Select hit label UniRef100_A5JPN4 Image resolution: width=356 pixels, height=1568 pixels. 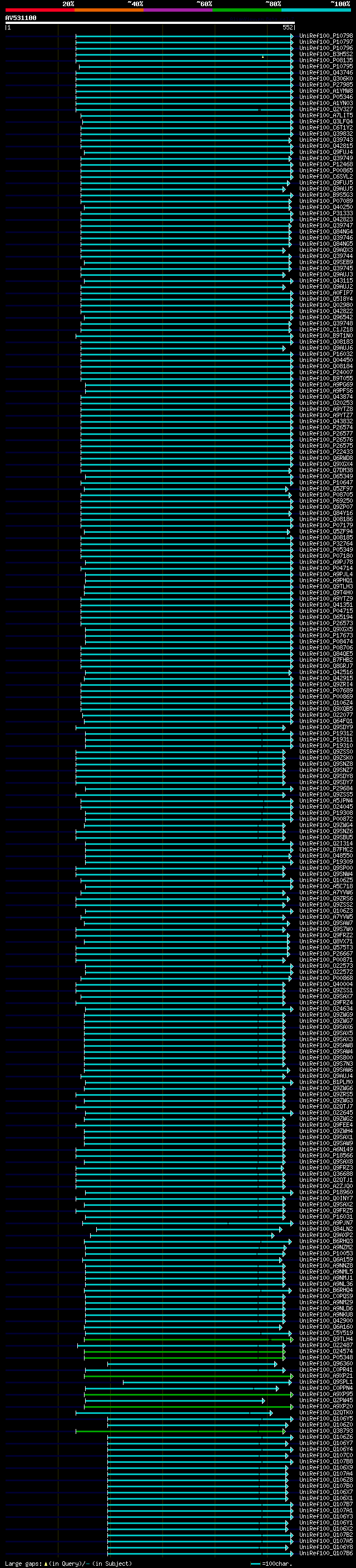(326, 800)
